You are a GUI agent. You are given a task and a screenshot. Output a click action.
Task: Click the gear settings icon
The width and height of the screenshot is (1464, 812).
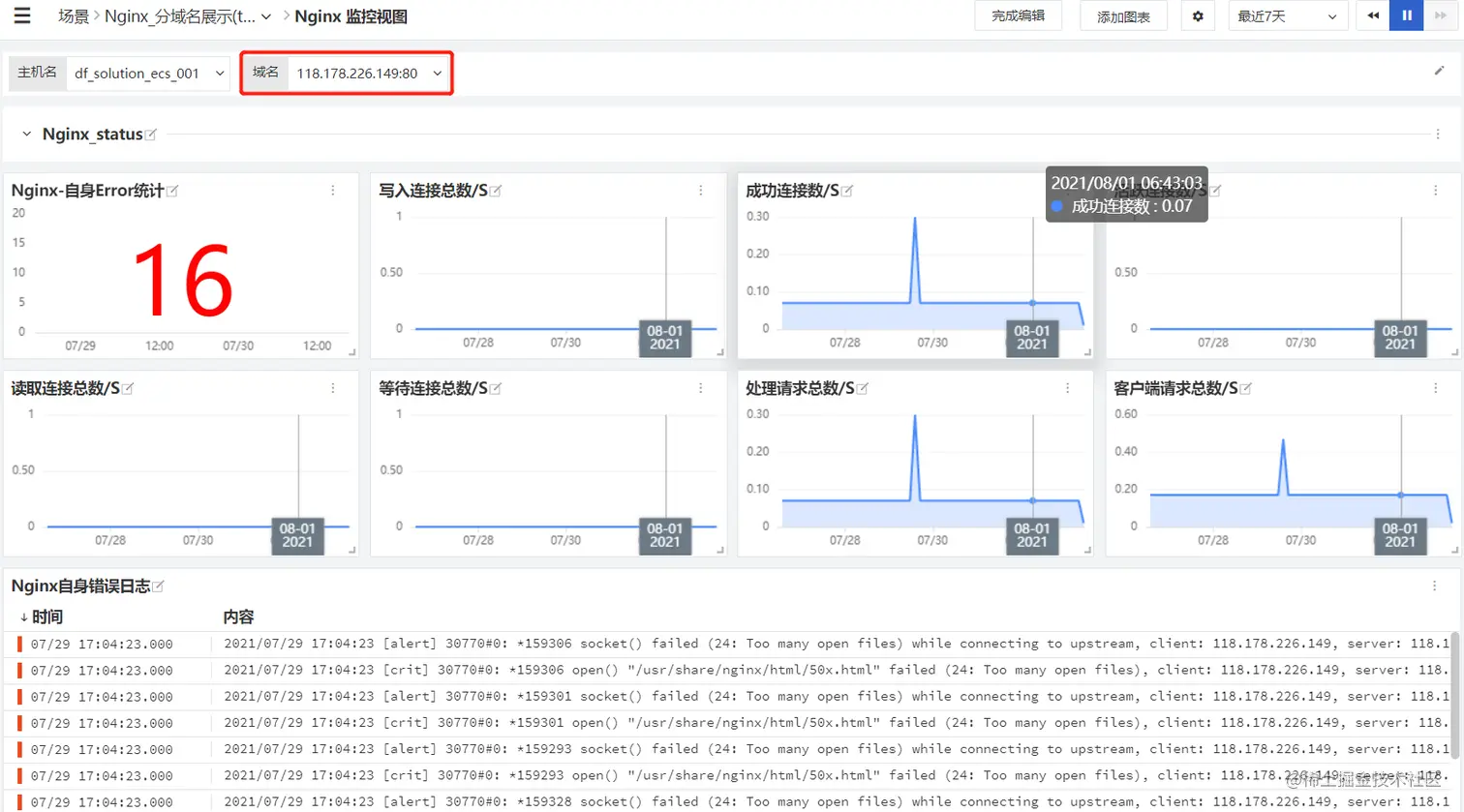click(1198, 16)
